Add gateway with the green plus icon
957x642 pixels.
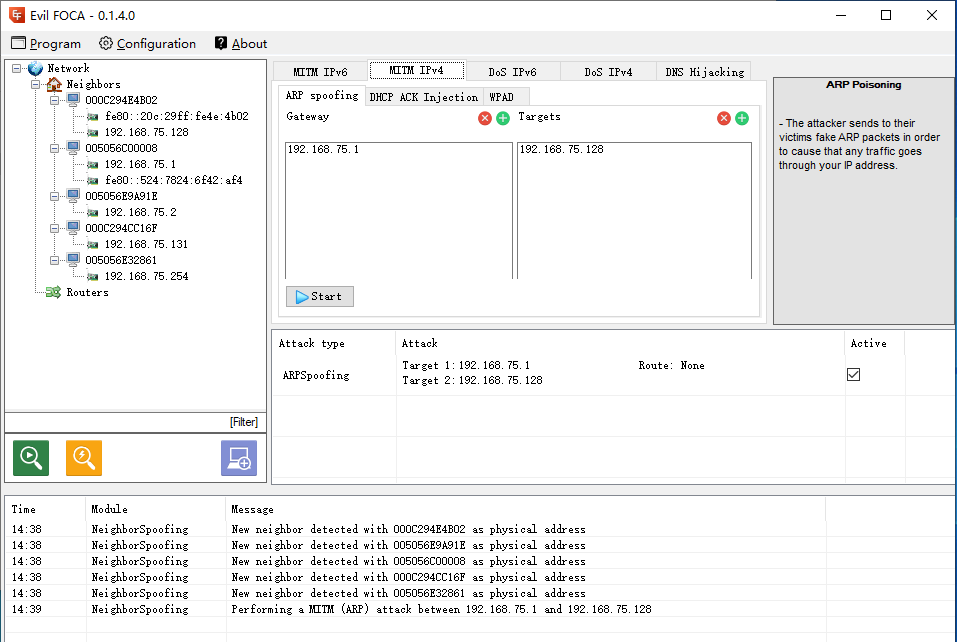pos(503,118)
